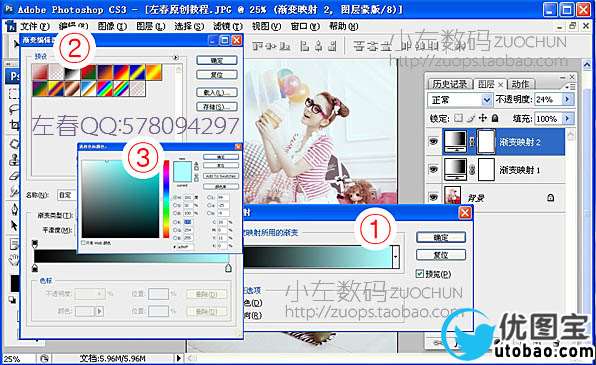Open presets flyout arrow in gradient editor

coord(176,58)
